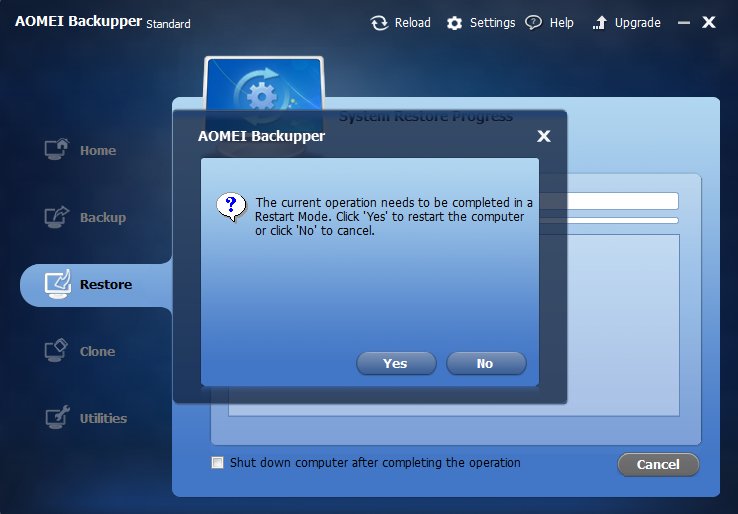Screen dimensions: 738x514
Task: Click the Help text label
Action: [x=562, y=23]
